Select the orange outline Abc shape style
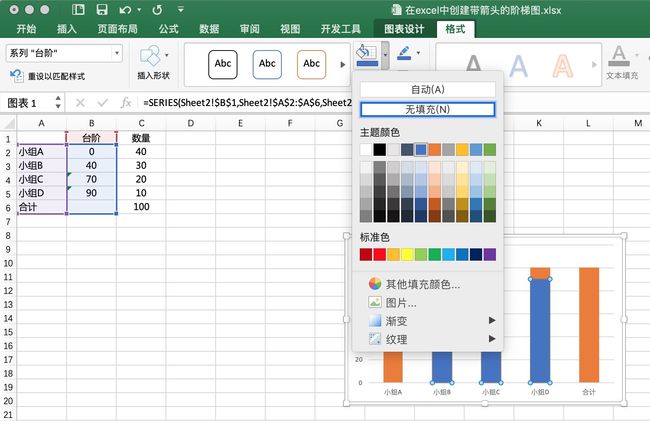This screenshot has height=421, width=650. tap(311, 64)
